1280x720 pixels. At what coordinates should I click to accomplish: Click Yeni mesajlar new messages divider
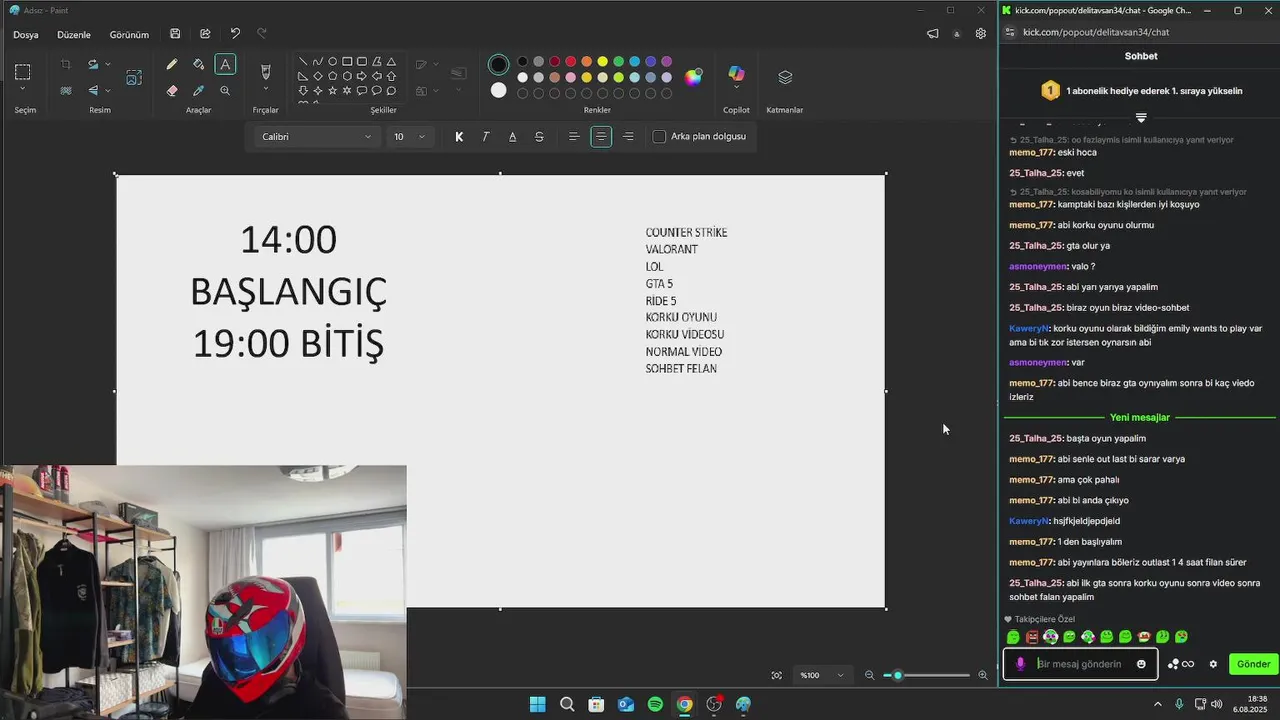point(1139,417)
